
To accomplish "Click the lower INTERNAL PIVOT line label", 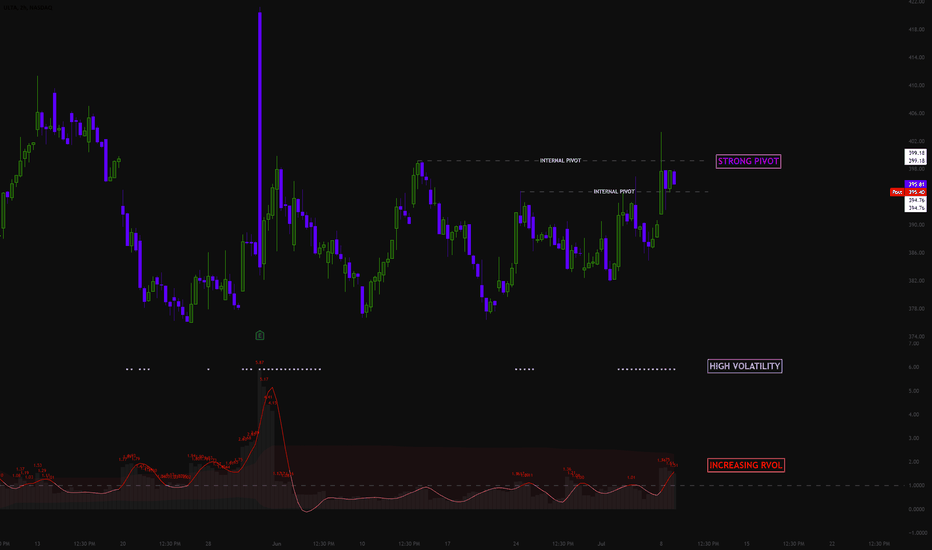I will (x=614, y=191).
